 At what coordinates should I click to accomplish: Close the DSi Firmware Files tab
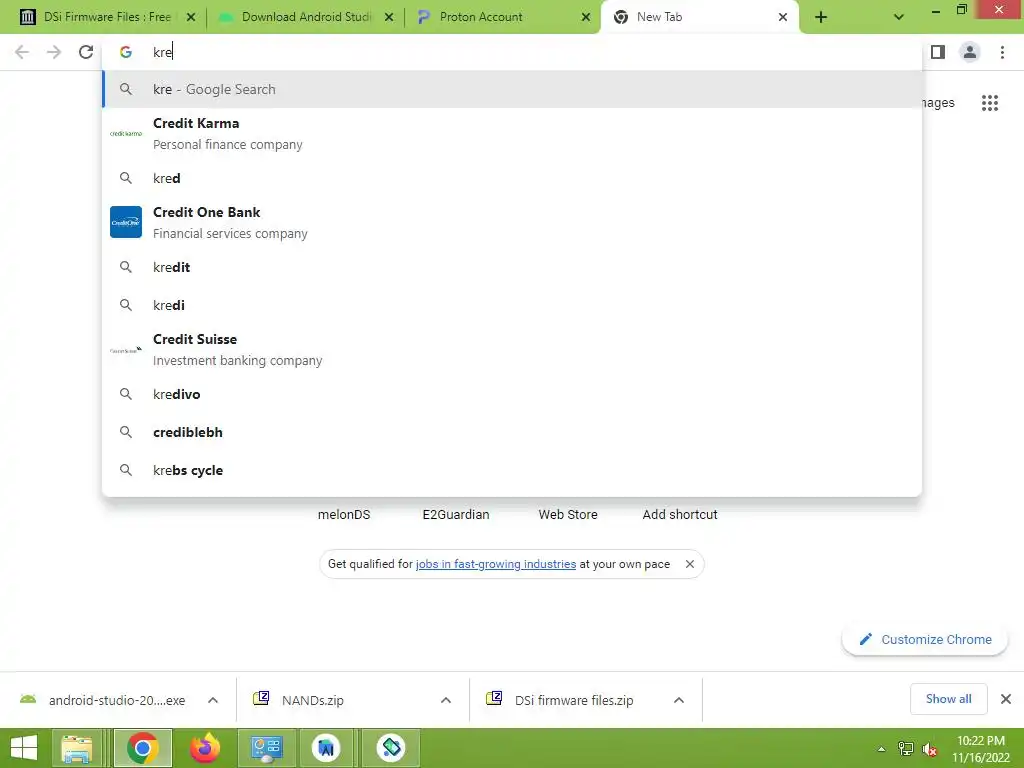tap(191, 18)
